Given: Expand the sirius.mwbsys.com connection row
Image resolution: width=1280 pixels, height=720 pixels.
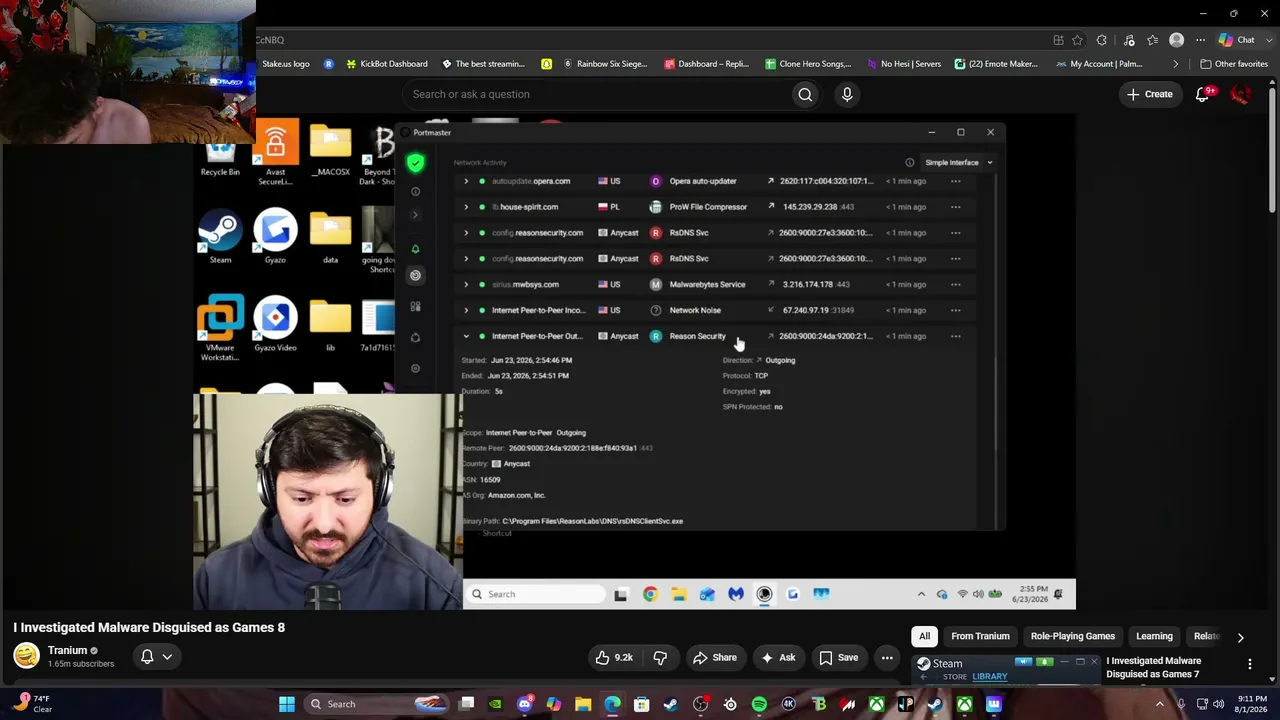Looking at the screenshot, I should (466, 284).
